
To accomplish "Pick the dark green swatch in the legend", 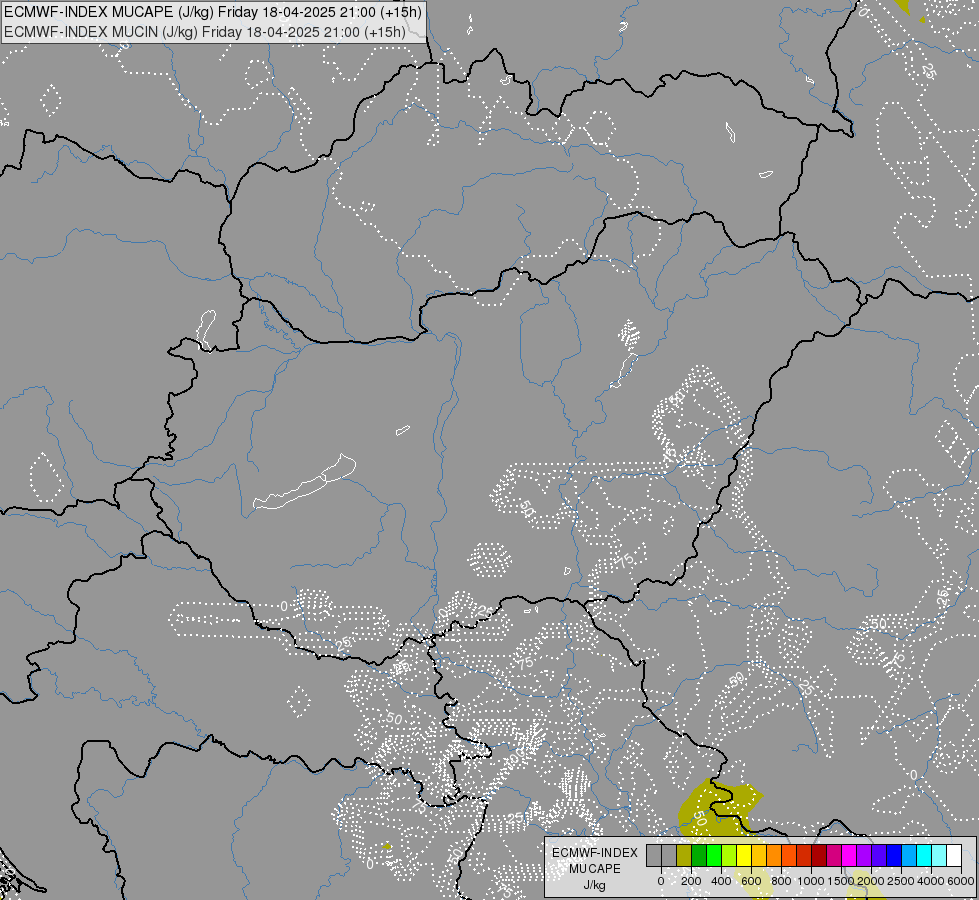I will tap(699, 855).
